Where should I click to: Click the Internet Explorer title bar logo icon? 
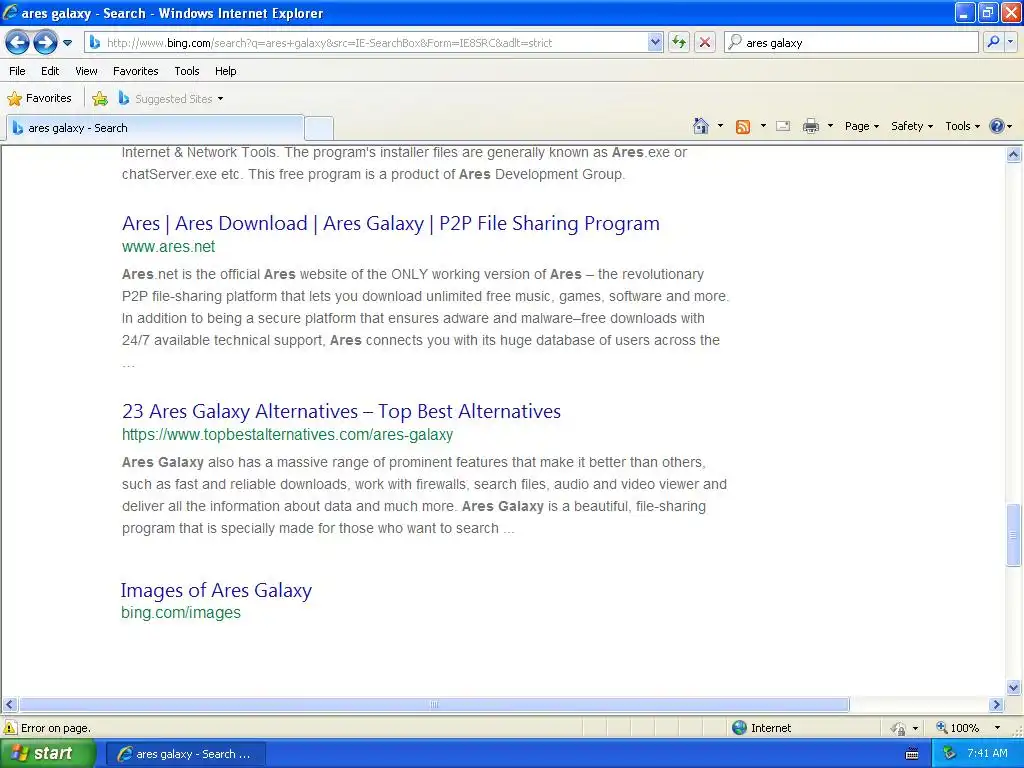pyautogui.click(x=10, y=12)
